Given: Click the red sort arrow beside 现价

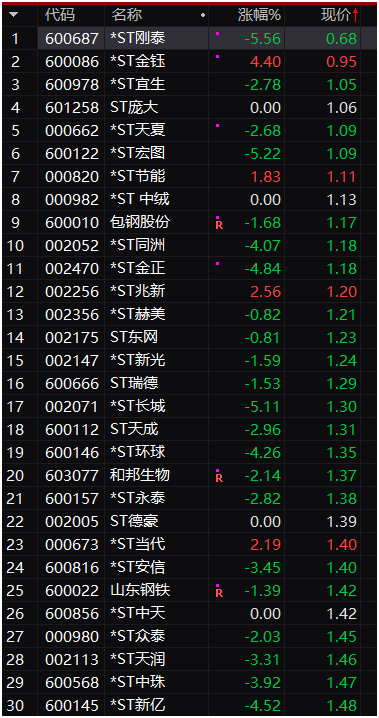Looking at the screenshot, I should coord(355,15).
